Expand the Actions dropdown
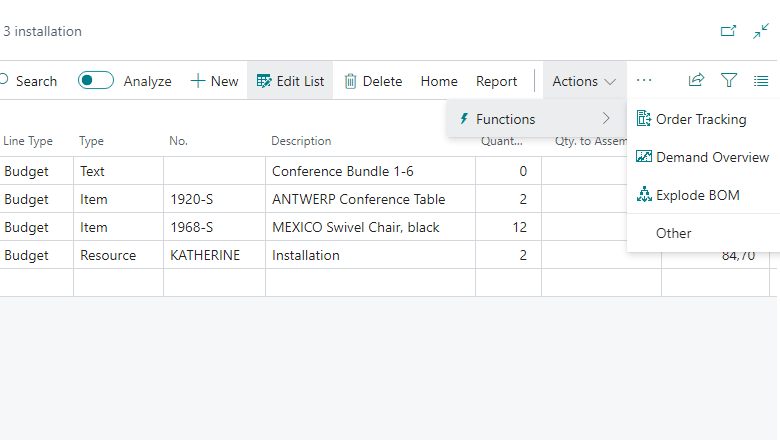This screenshot has width=780, height=440. pyautogui.click(x=584, y=81)
